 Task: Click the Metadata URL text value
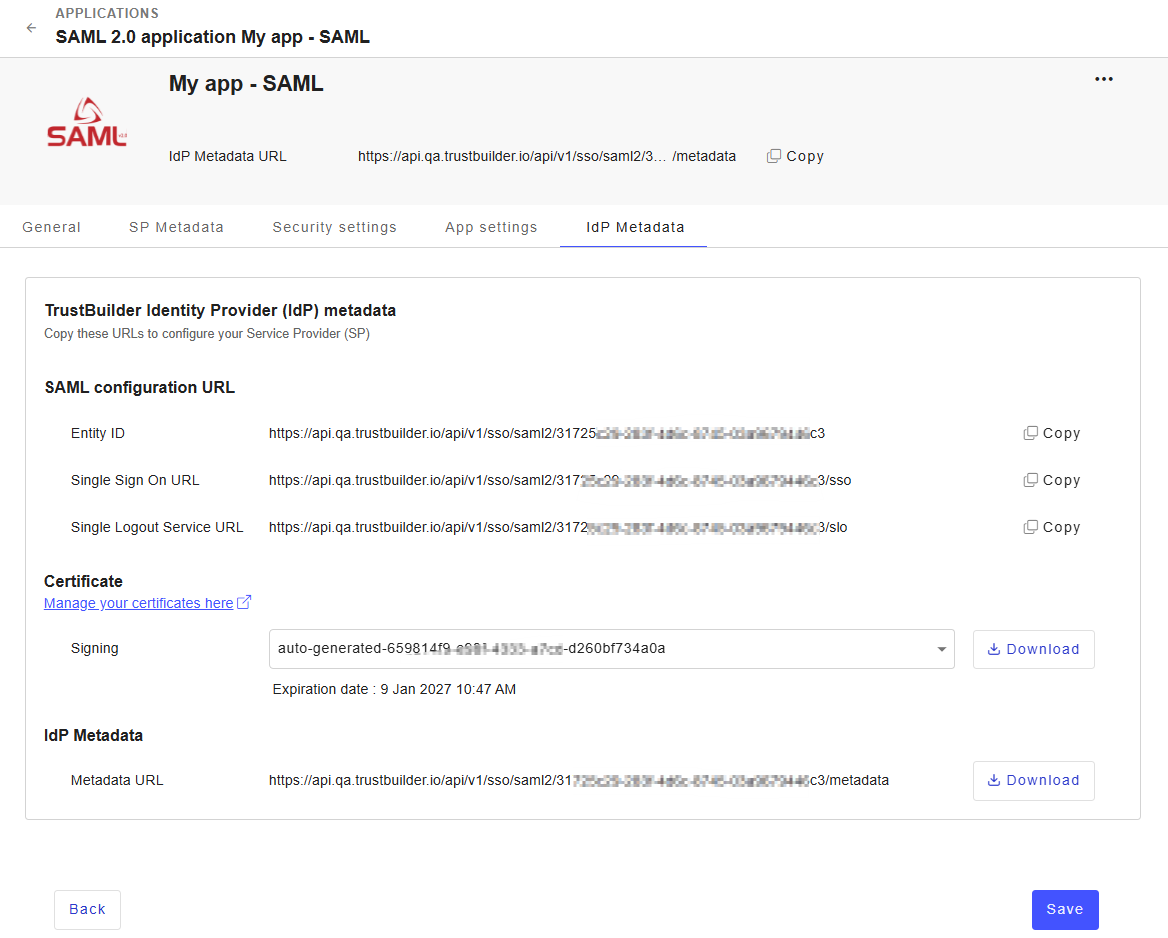(x=578, y=780)
